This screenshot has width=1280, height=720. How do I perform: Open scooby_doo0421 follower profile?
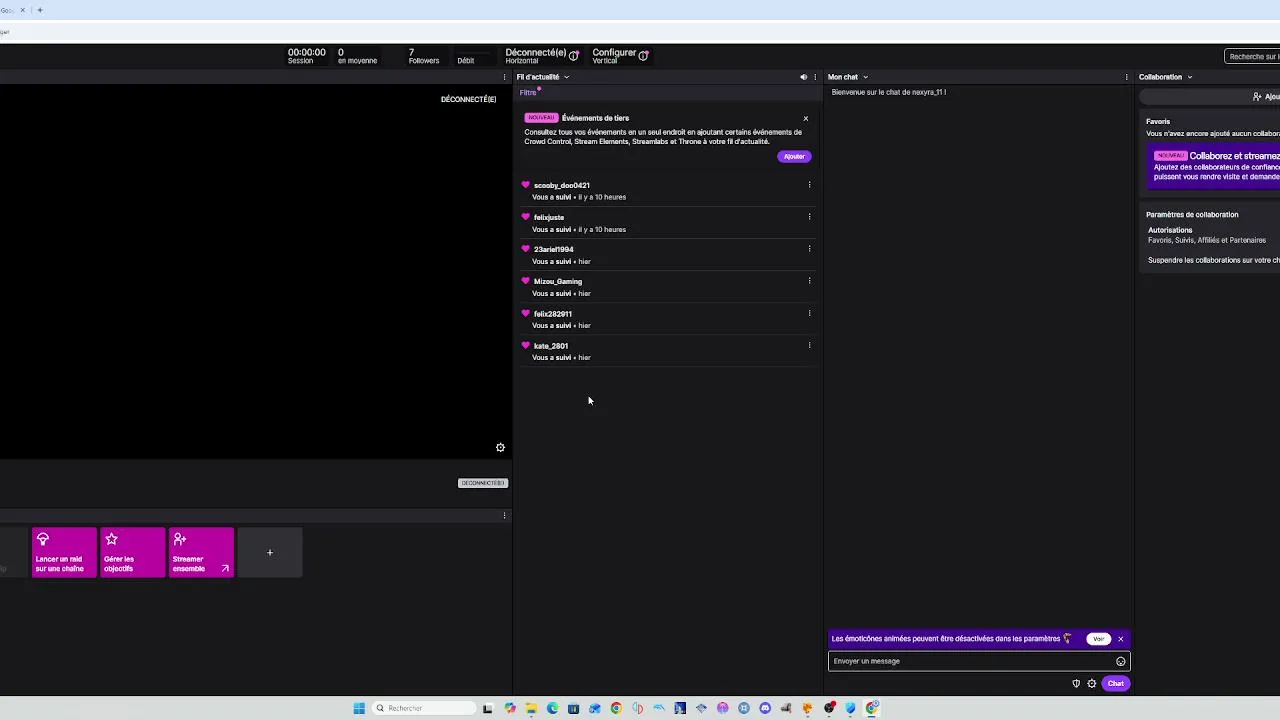[562, 186]
